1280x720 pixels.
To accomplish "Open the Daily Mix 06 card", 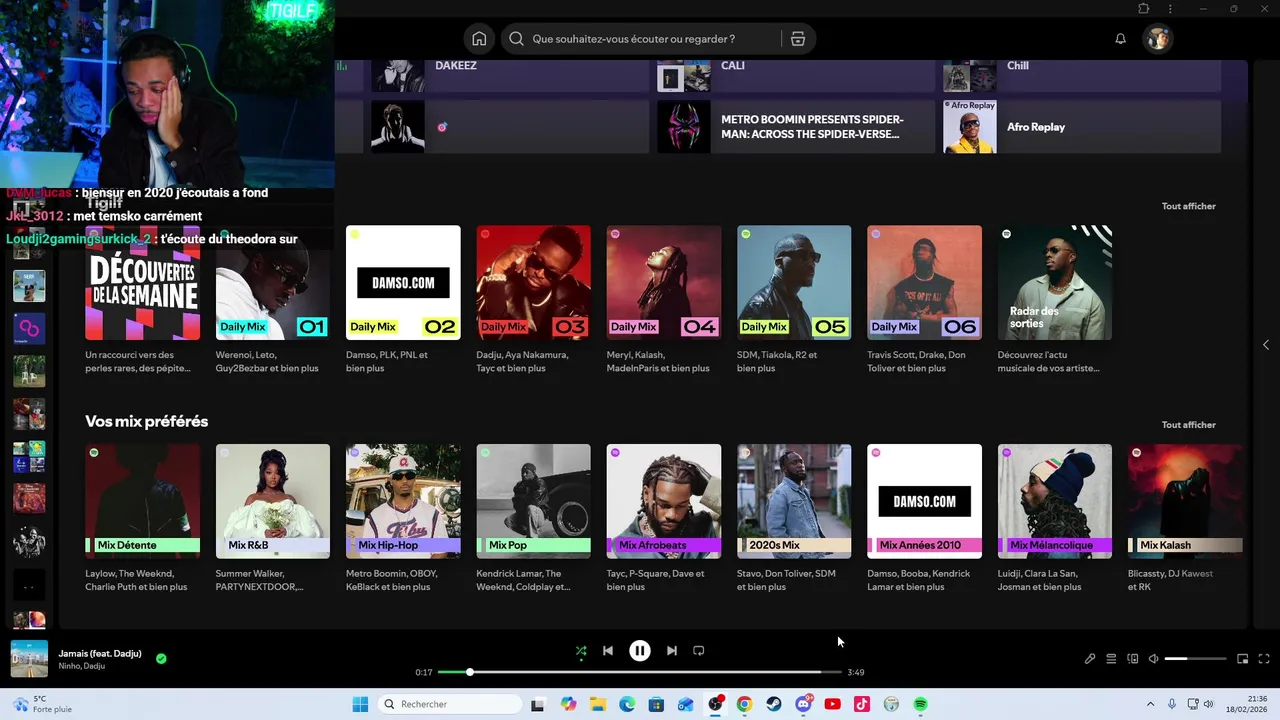I will click(924, 300).
